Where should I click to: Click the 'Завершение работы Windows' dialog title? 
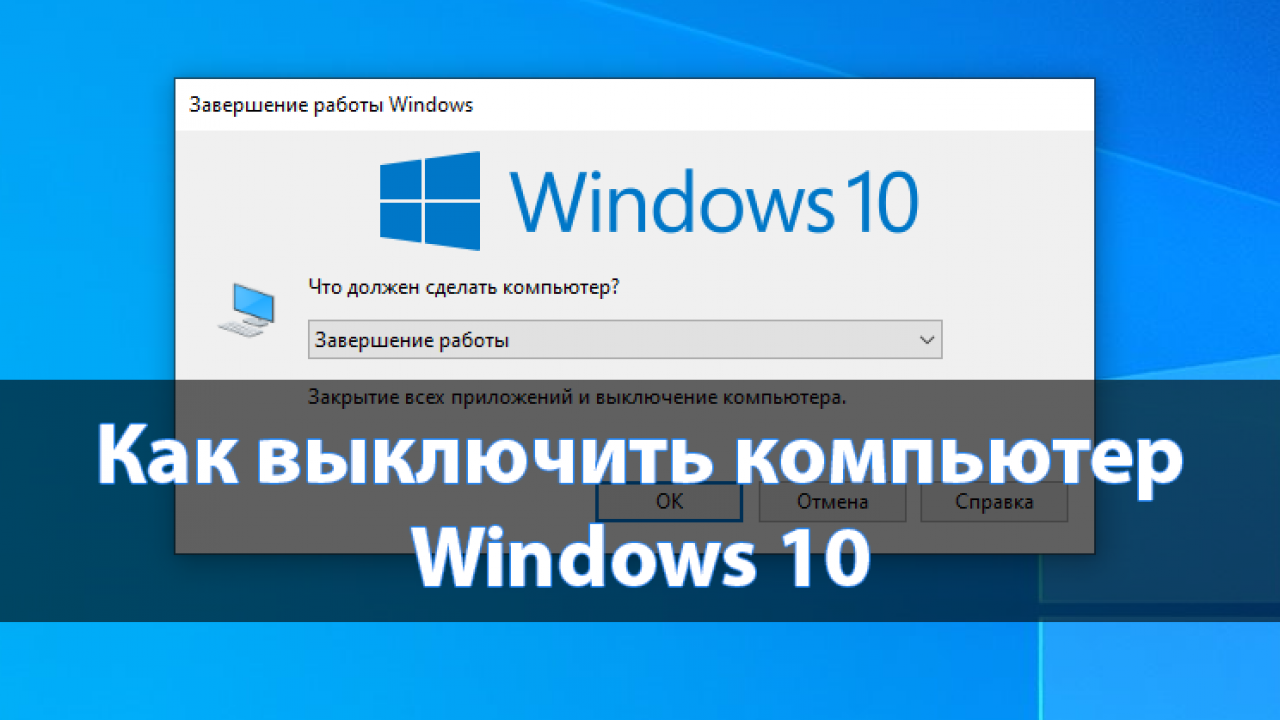331,105
